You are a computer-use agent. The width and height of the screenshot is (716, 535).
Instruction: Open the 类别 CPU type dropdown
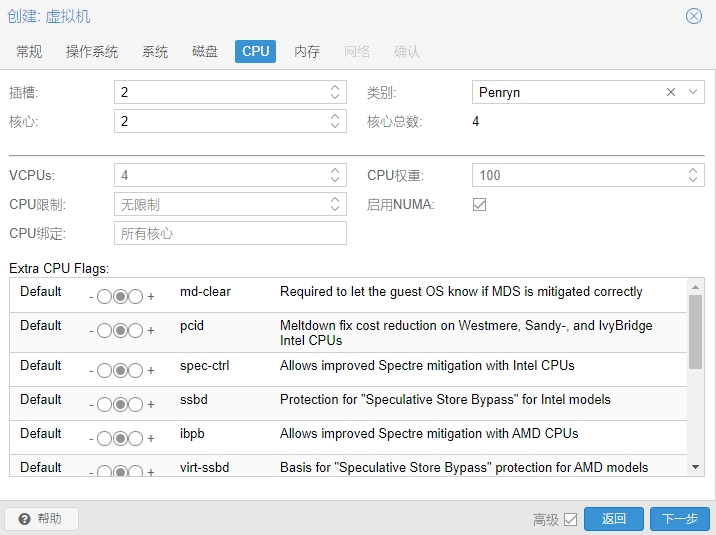pos(693,92)
